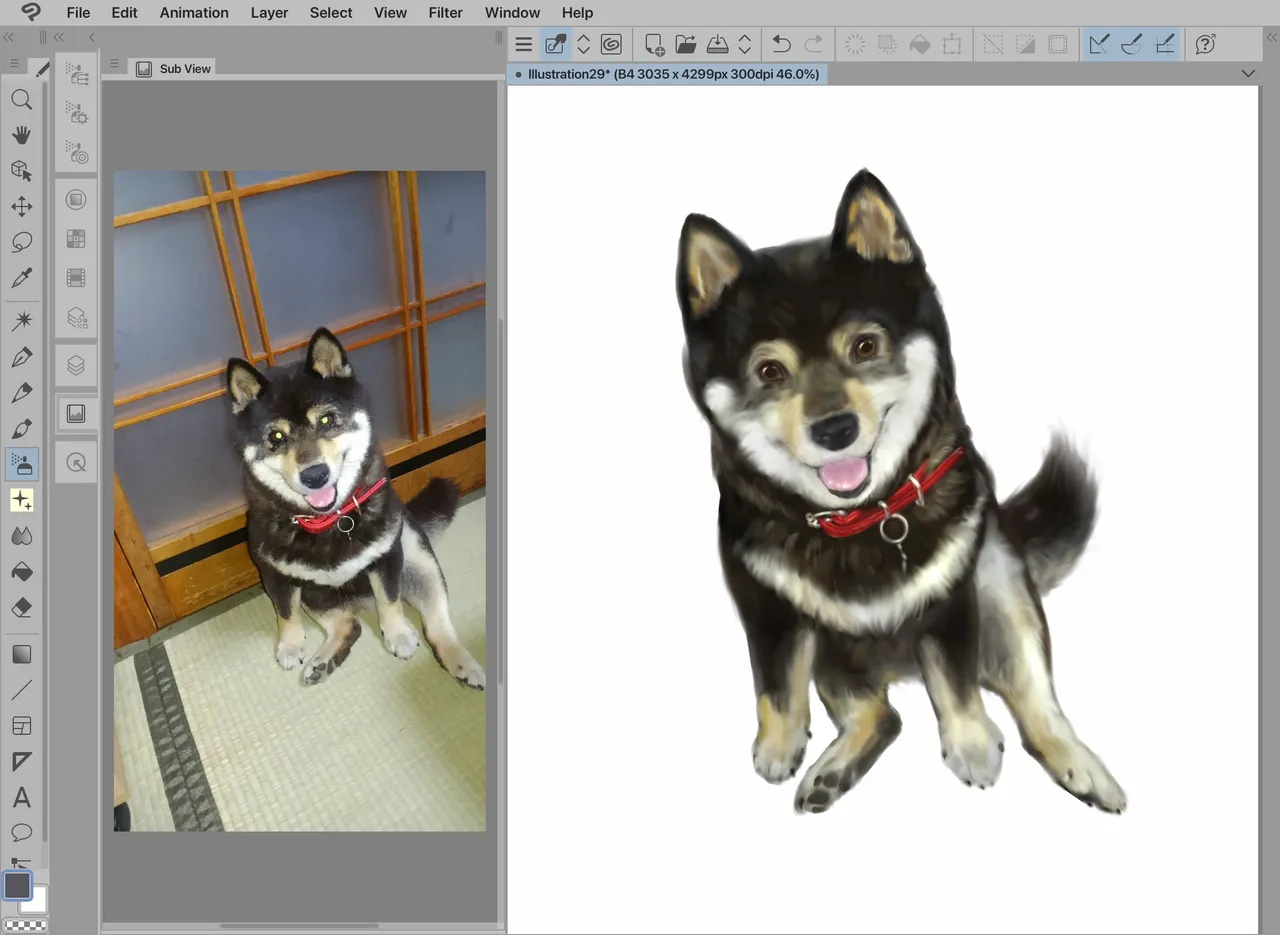Viewport: 1280px width, 935px height.
Task: Toggle the quick access pen button
Action: click(555, 44)
